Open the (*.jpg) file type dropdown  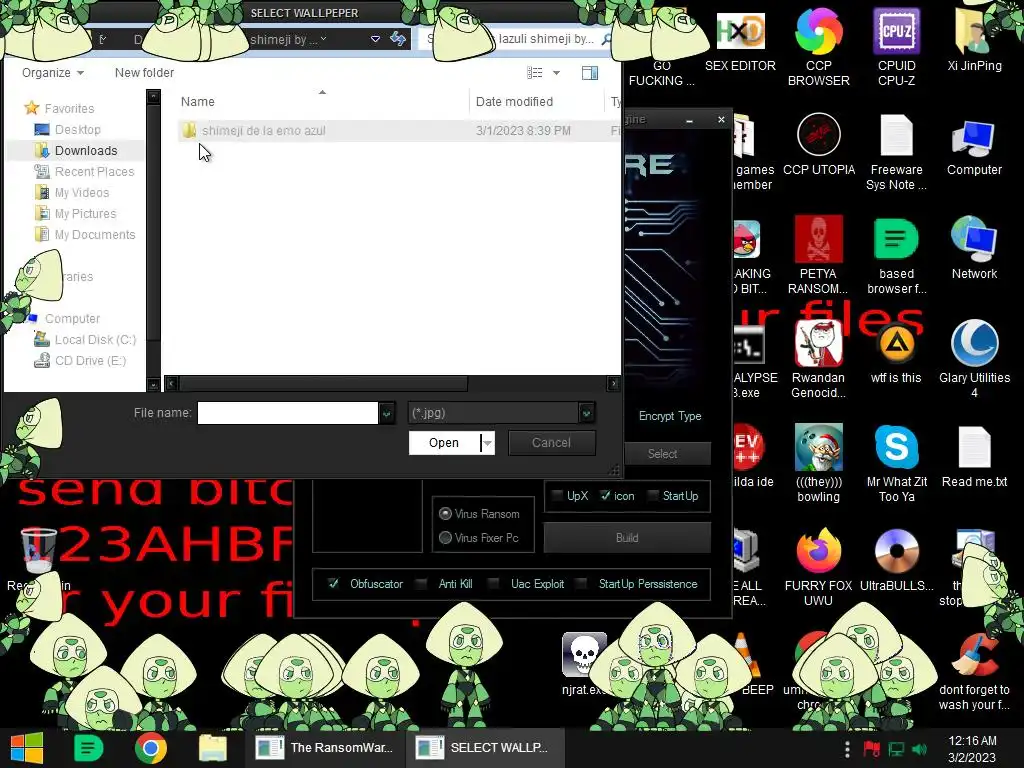[586, 413]
